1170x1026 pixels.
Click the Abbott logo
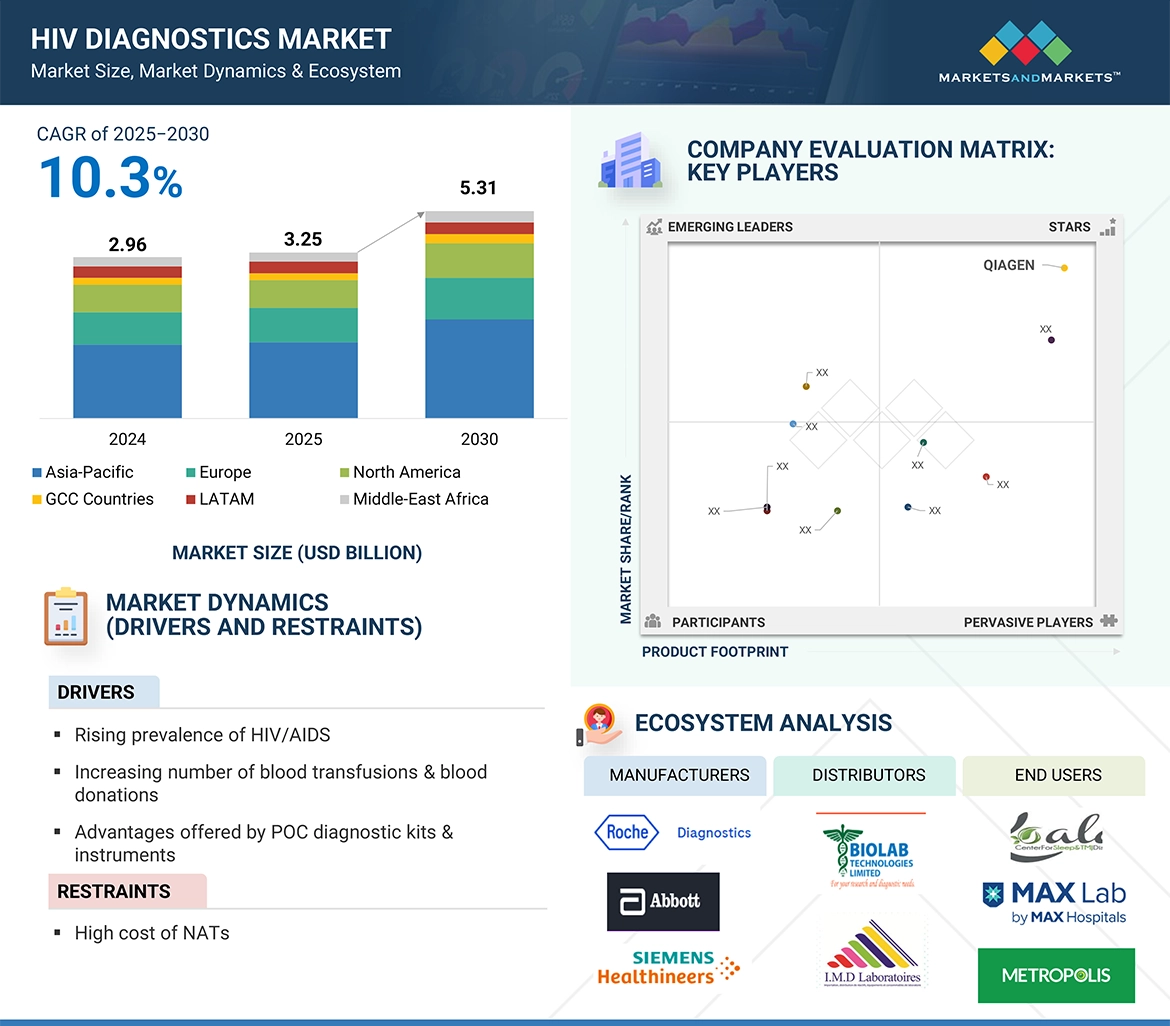(662, 901)
